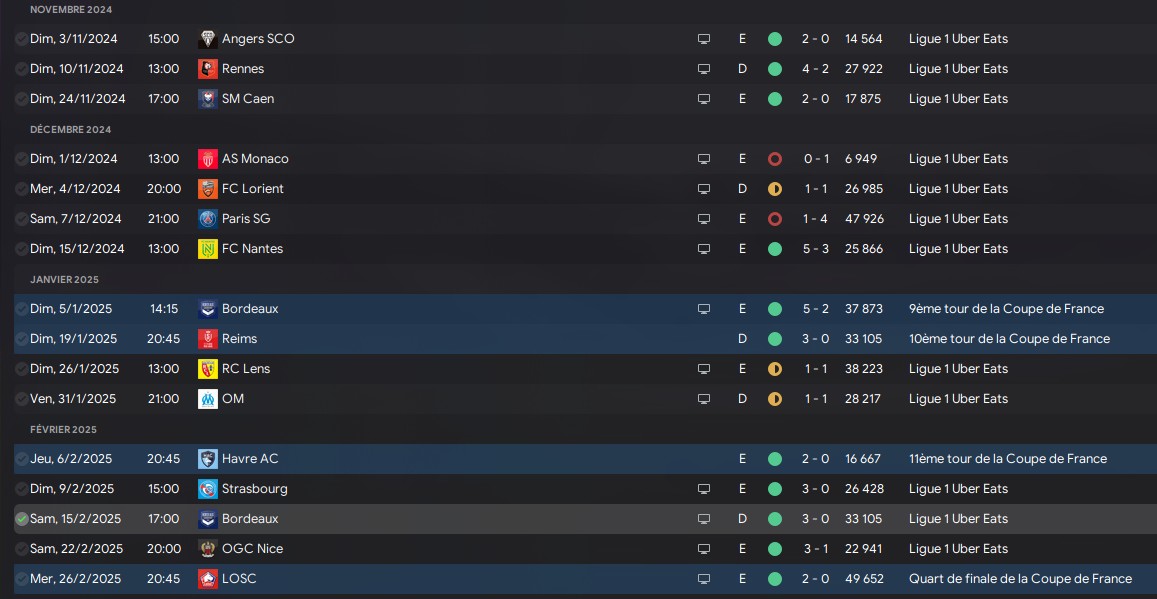Viewport: 1157px width, 599px height.
Task: Open the 5 - 2 score against Bordeaux
Action: [x=815, y=309]
